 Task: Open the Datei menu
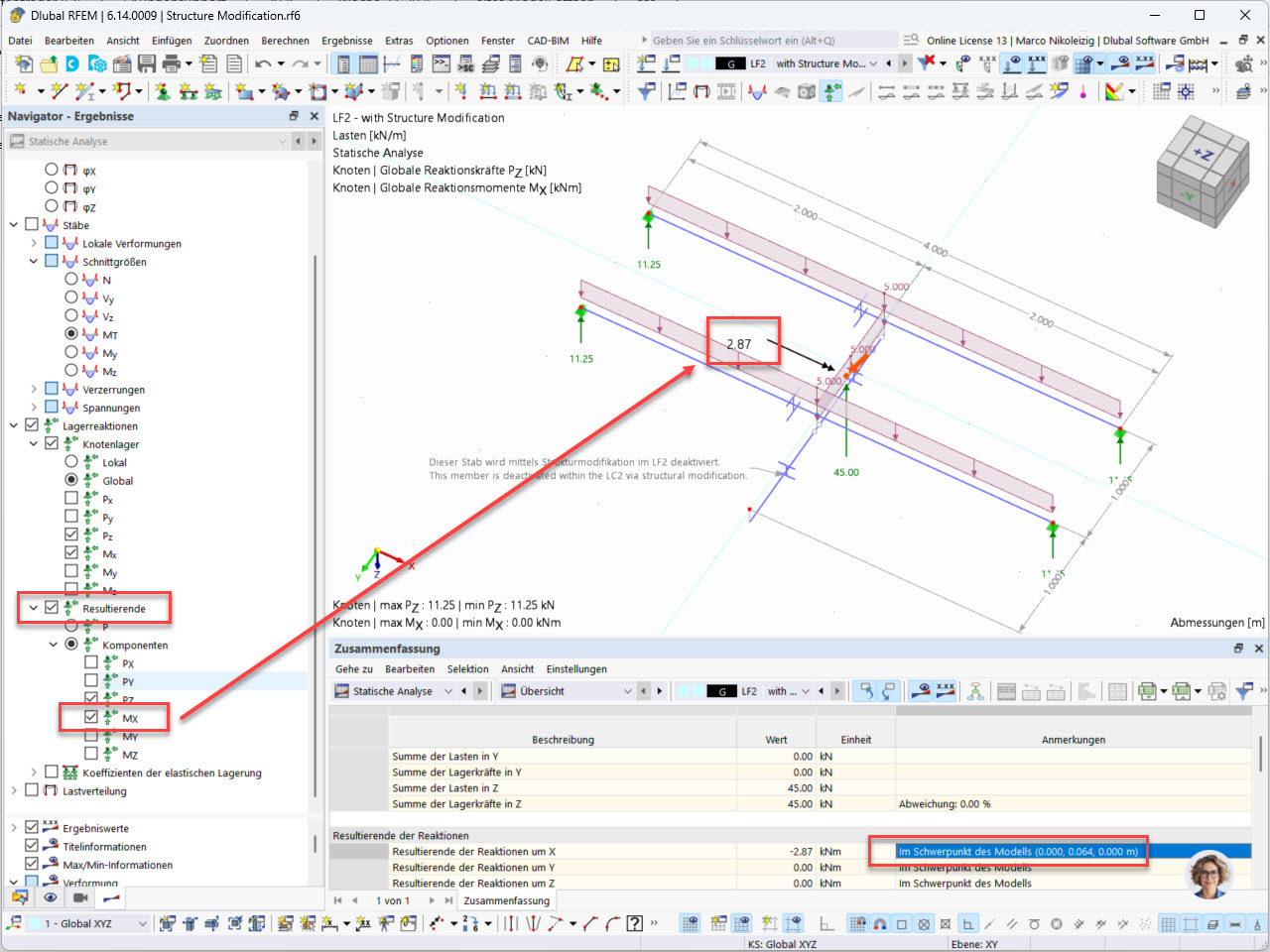20,41
